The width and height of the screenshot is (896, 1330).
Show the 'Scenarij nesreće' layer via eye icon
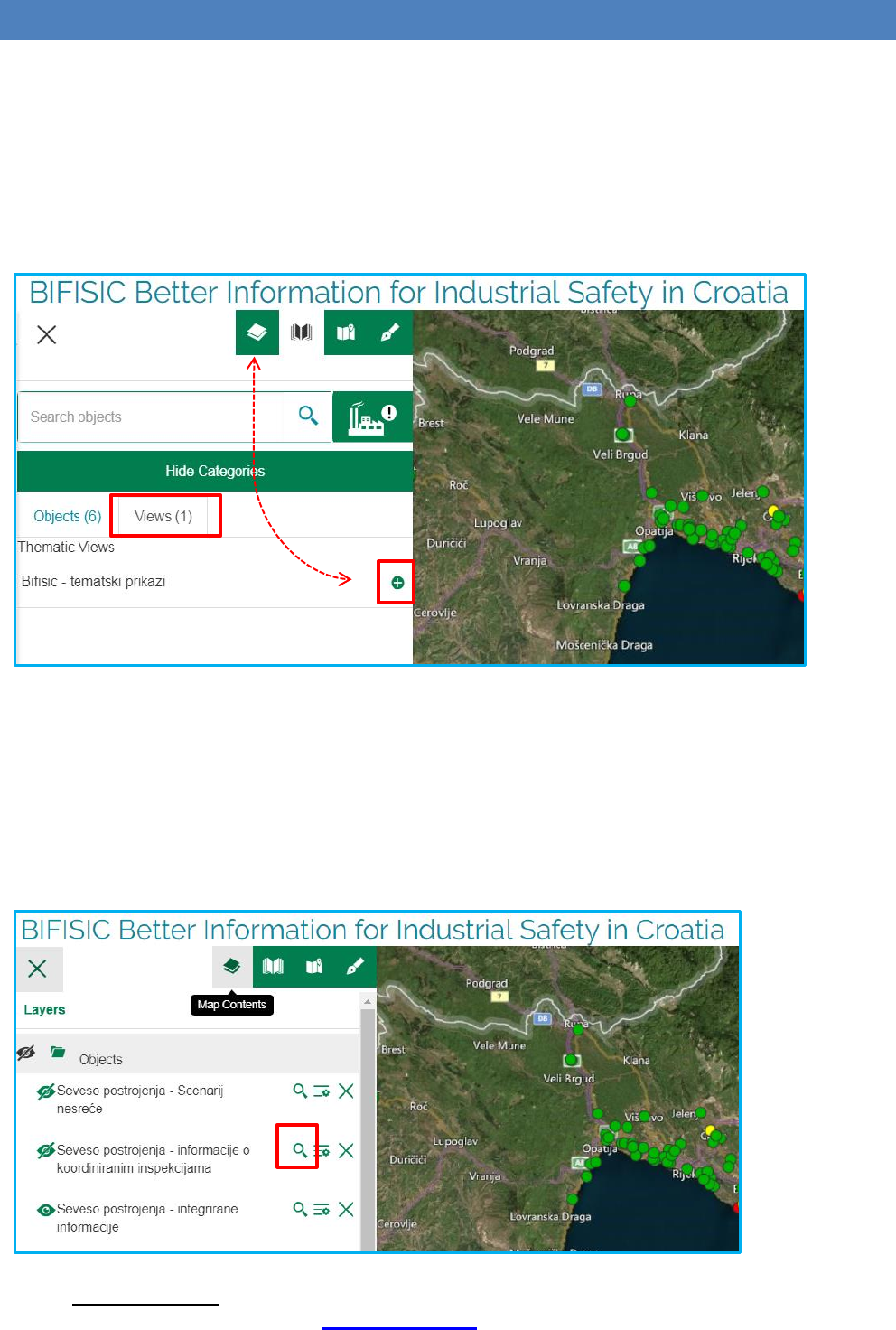[x=45, y=1091]
